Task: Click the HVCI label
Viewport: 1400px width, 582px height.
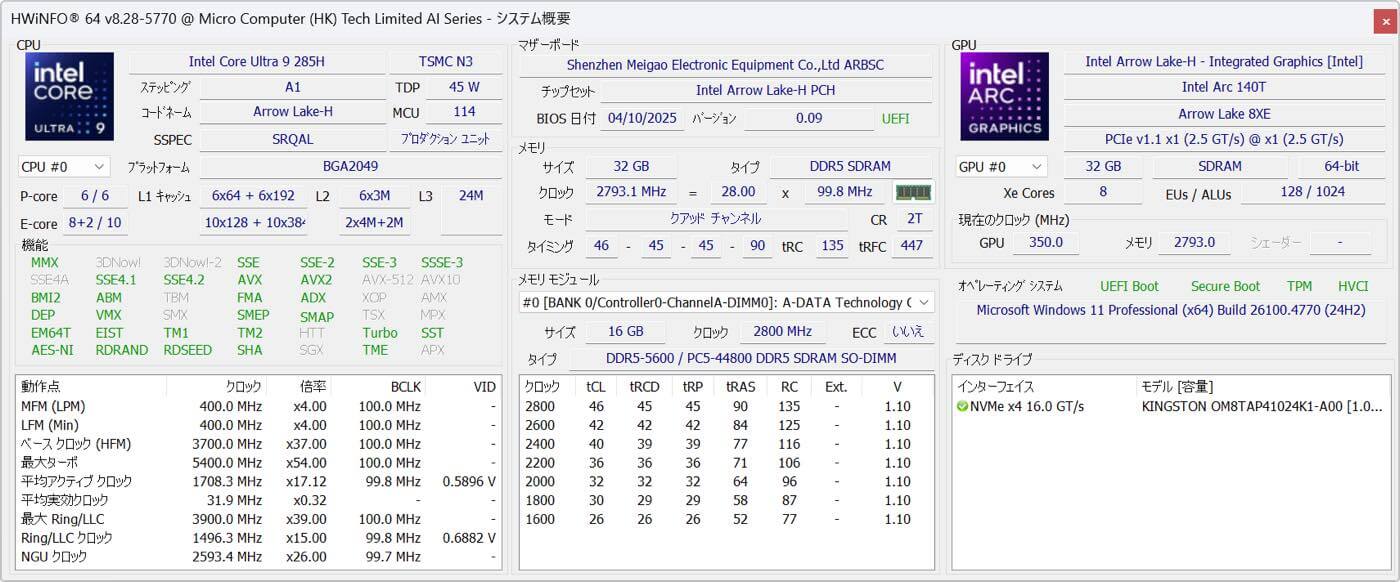Action: [1353, 286]
